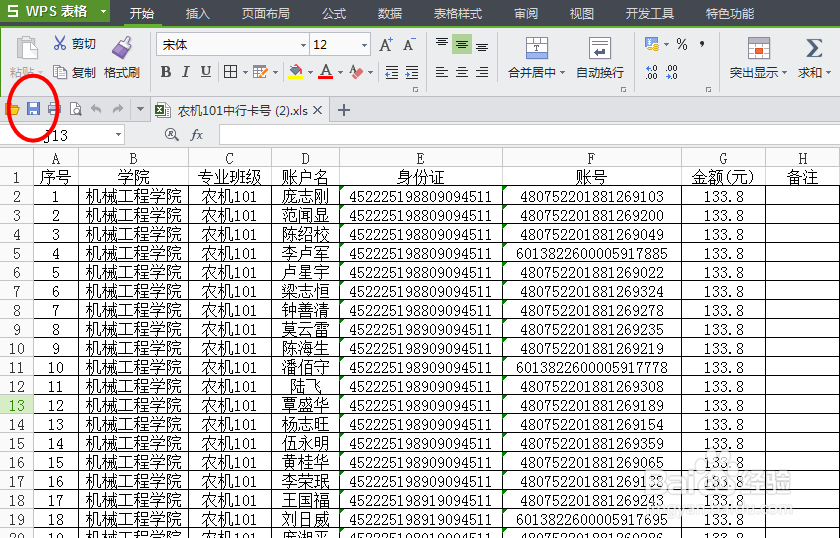This screenshot has width=840, height=538.
Task: Click in the formula bar input
Action: pyautogui.click(x=529, y=135)
